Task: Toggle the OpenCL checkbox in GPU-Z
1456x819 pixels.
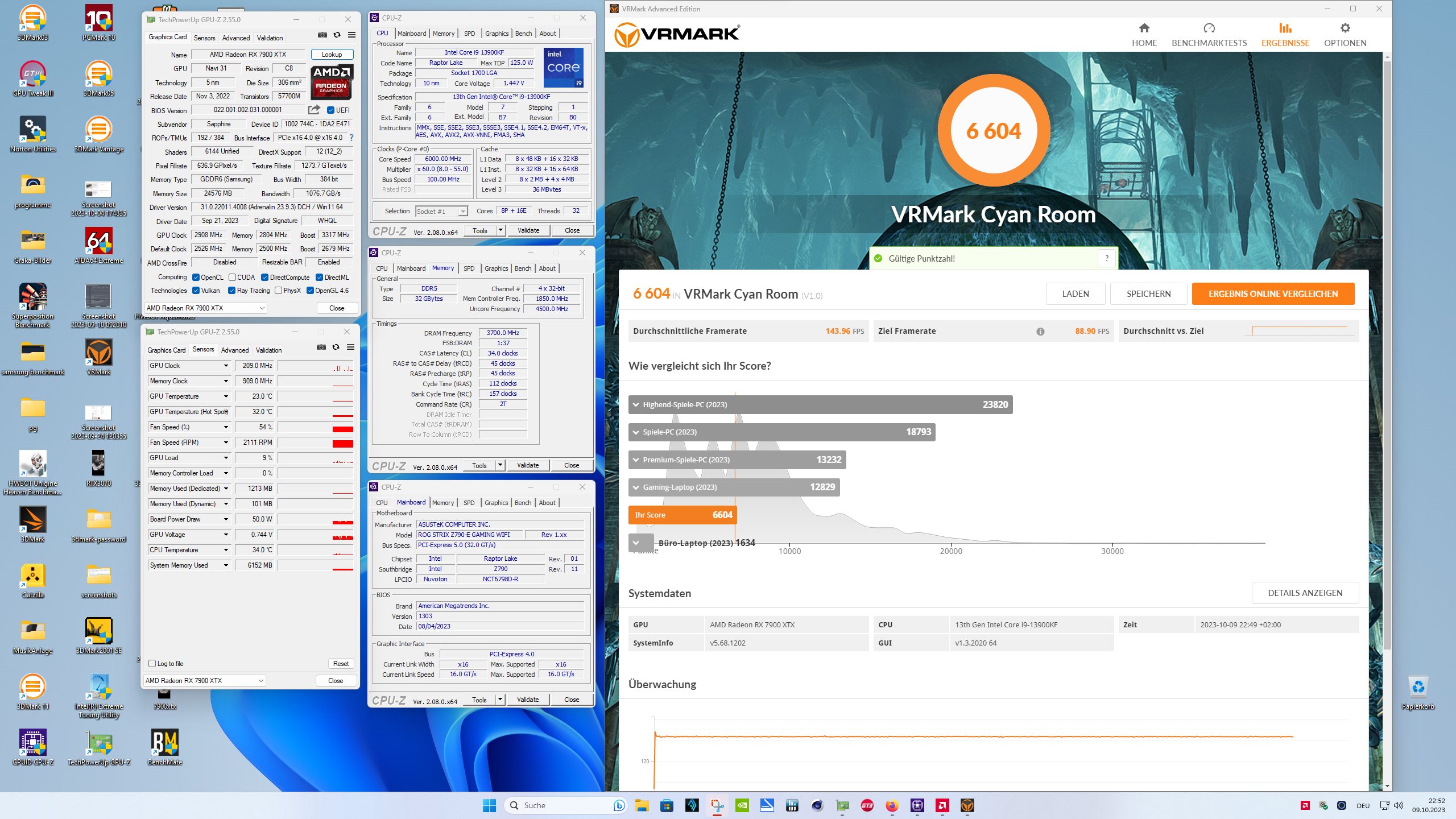Action: (196, 278)
